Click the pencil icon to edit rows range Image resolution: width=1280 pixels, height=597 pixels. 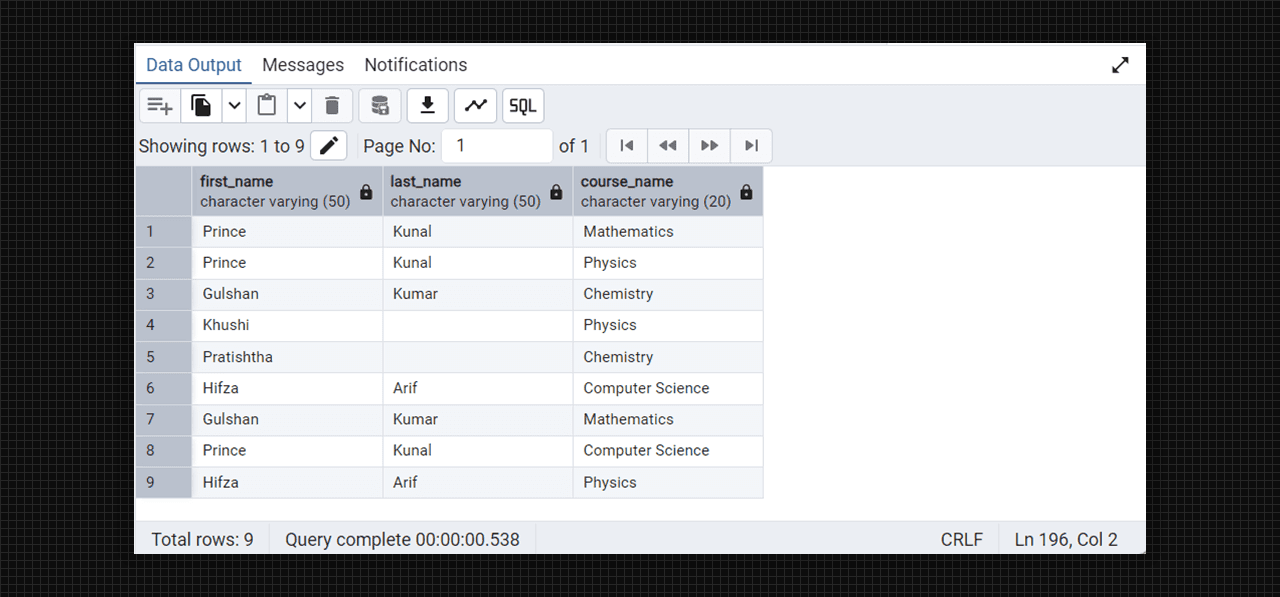328,146
